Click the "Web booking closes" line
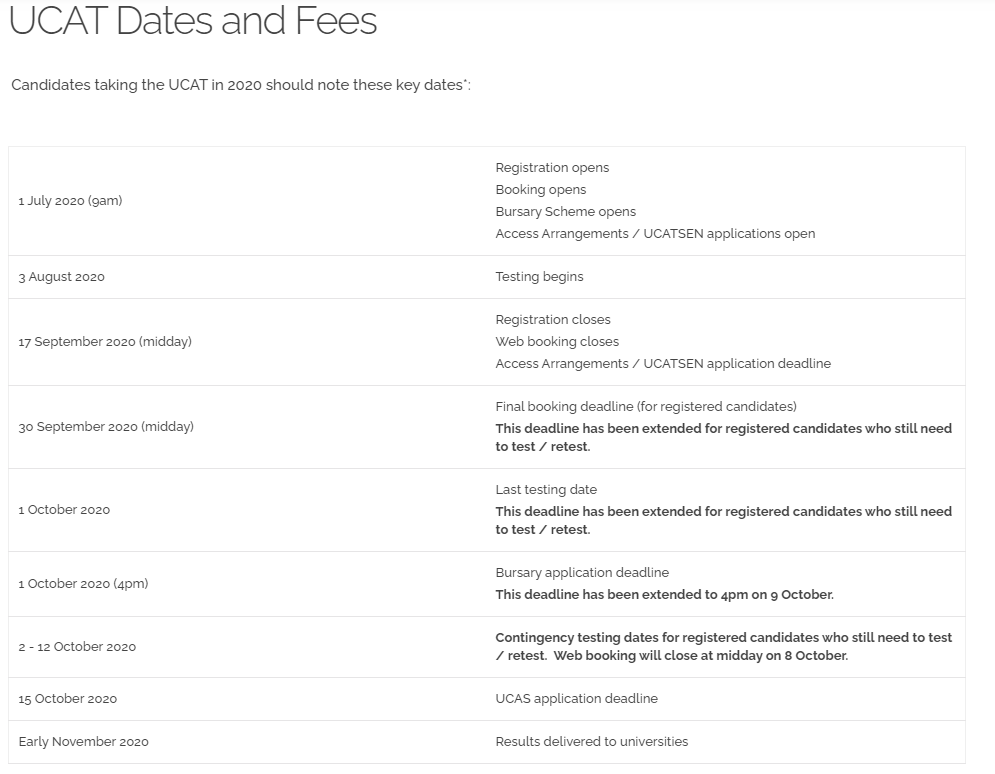This screenshot has height=774, width=995. click(557, 342)
